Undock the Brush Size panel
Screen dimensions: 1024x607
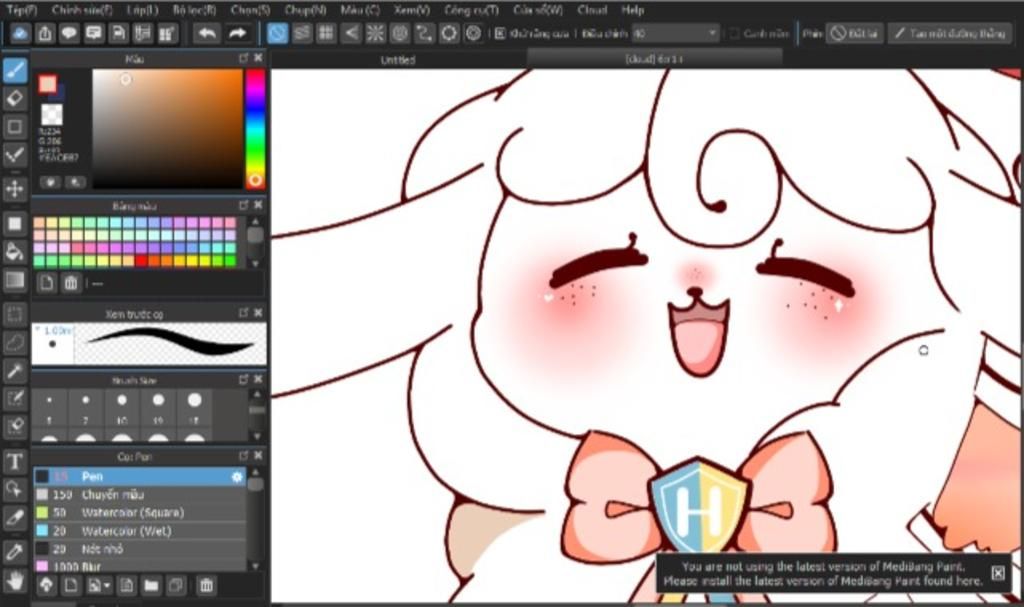(244, 379)
